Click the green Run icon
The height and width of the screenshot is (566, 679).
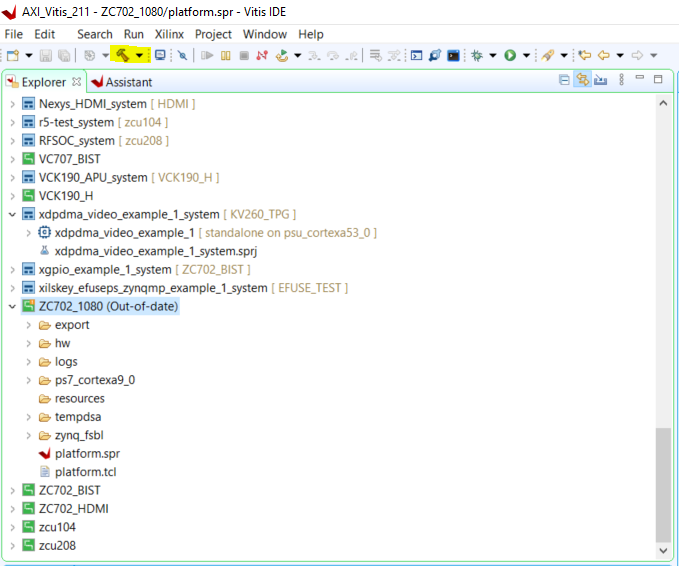pos(510,55)
